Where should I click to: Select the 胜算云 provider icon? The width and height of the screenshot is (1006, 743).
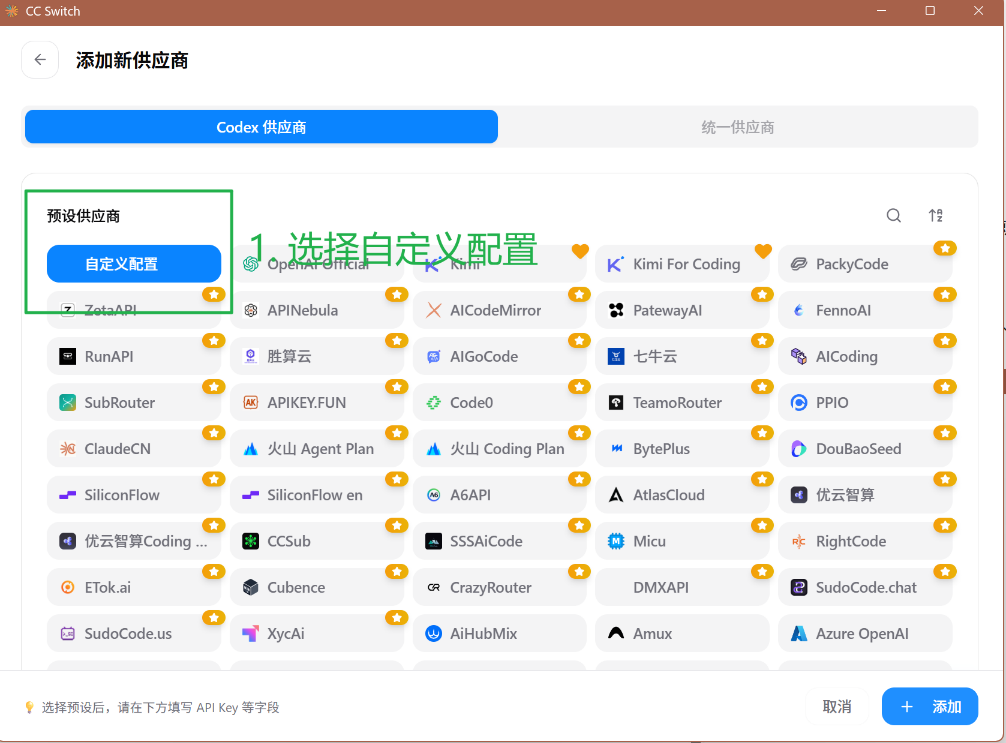pyautogui.click(x=251, y=357)
